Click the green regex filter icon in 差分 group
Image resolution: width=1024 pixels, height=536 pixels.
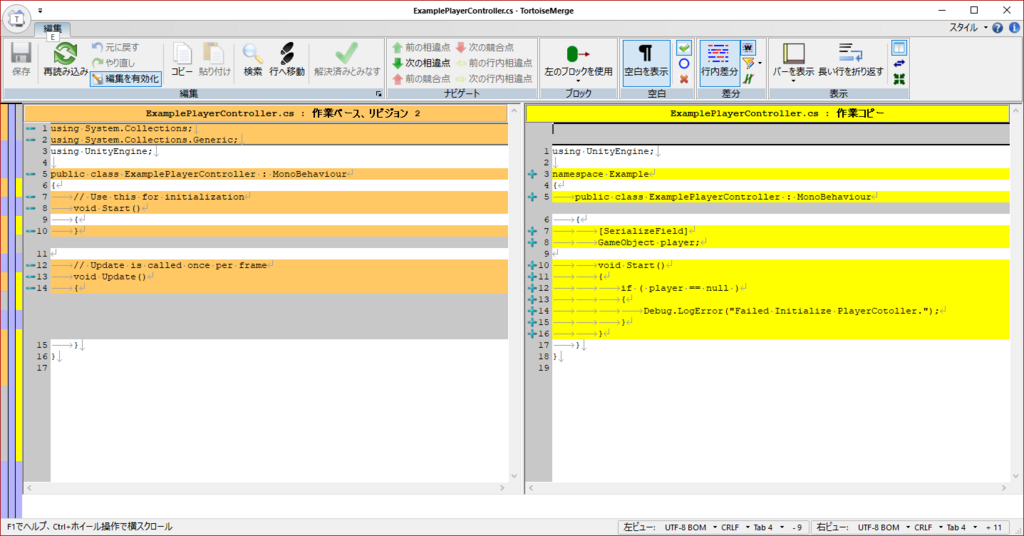coord(748,79)
